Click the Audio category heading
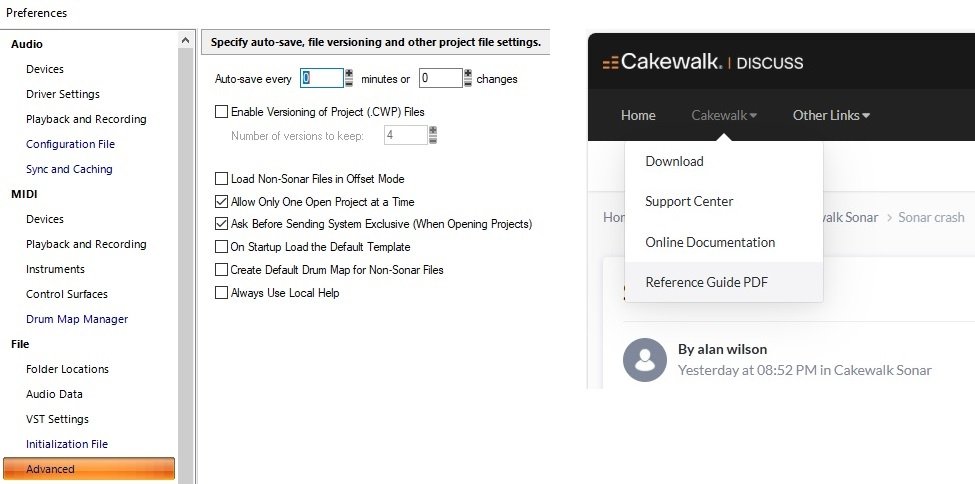This screenshot has width=975, height=484. point(27,44)
